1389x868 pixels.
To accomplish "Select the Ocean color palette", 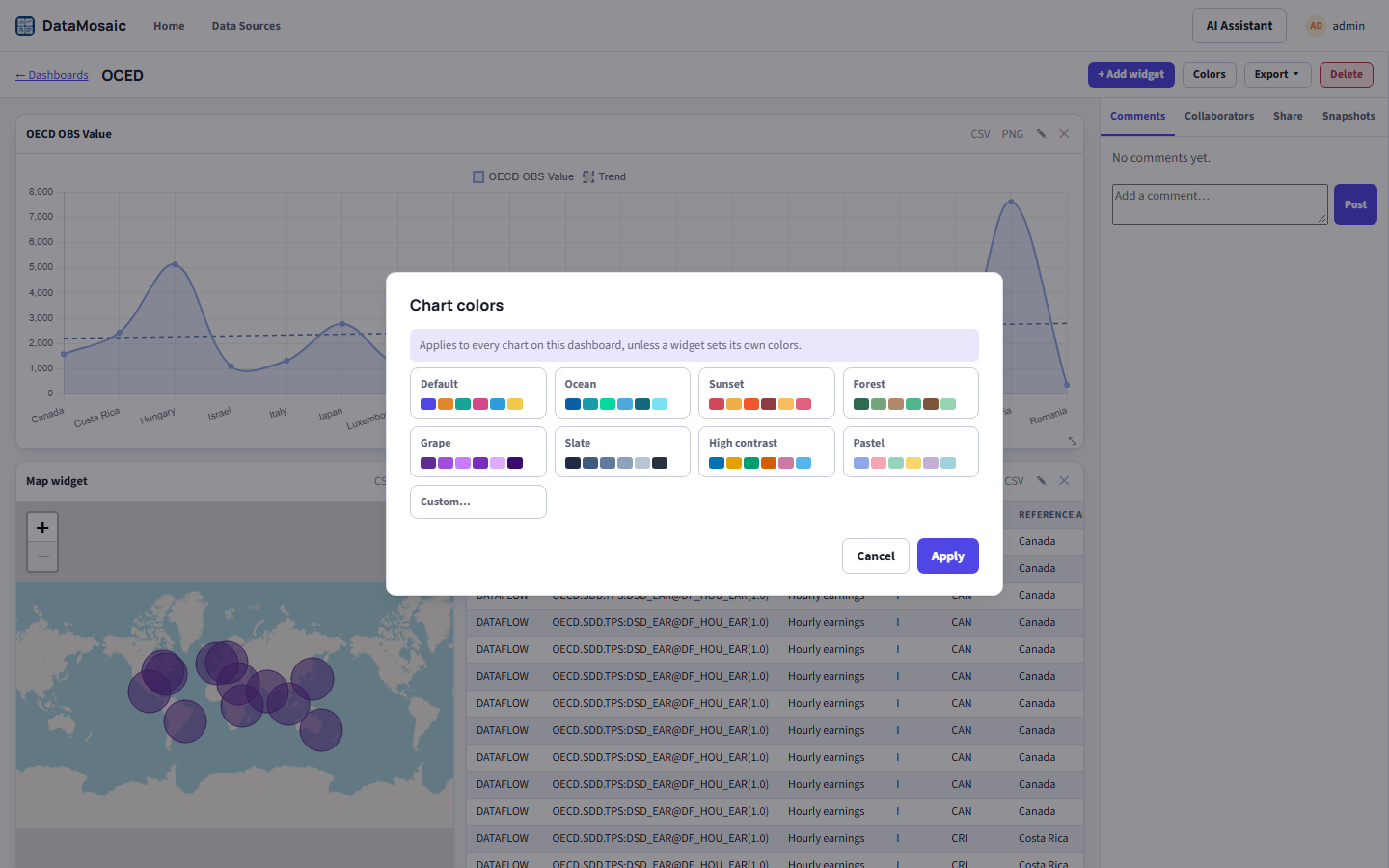I will point(622,393).
